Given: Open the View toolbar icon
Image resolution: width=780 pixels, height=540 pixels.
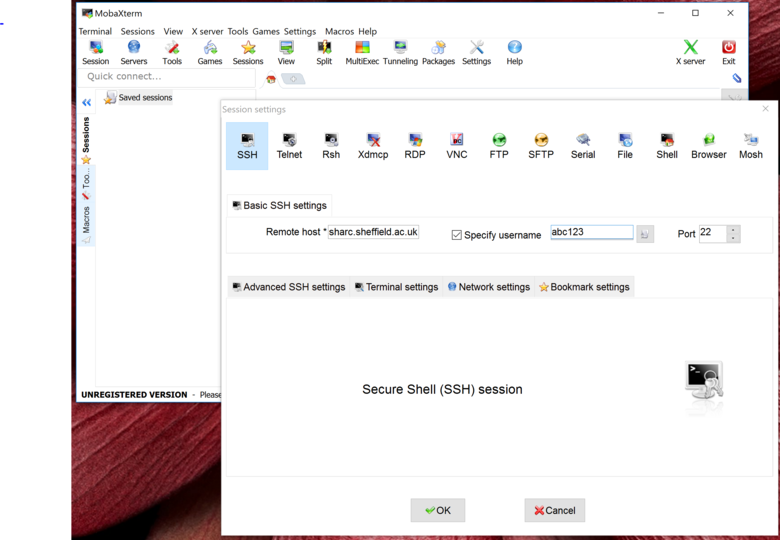Looking at the screenshot, I should tap(286, 53).
